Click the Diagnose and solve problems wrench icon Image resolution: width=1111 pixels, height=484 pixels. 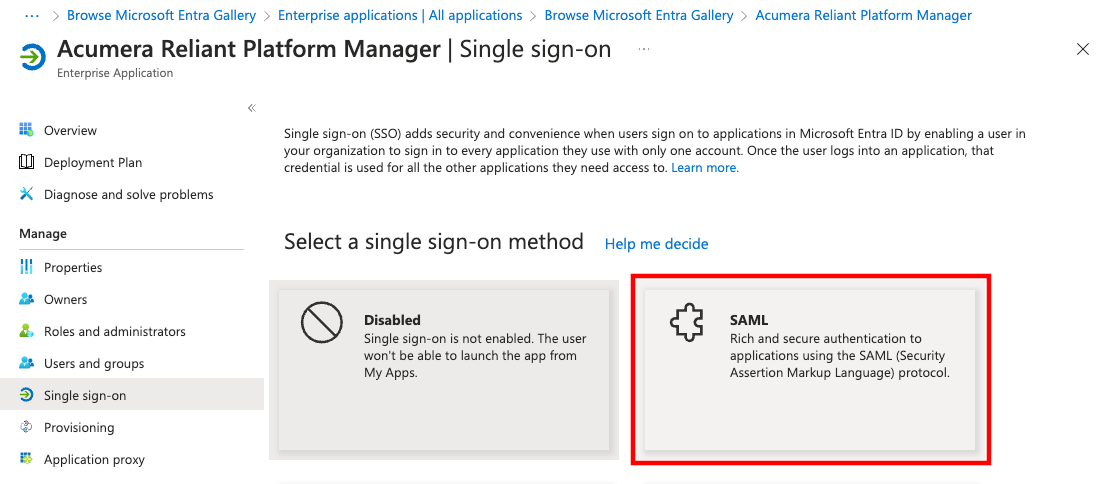[x=26, y=194]
